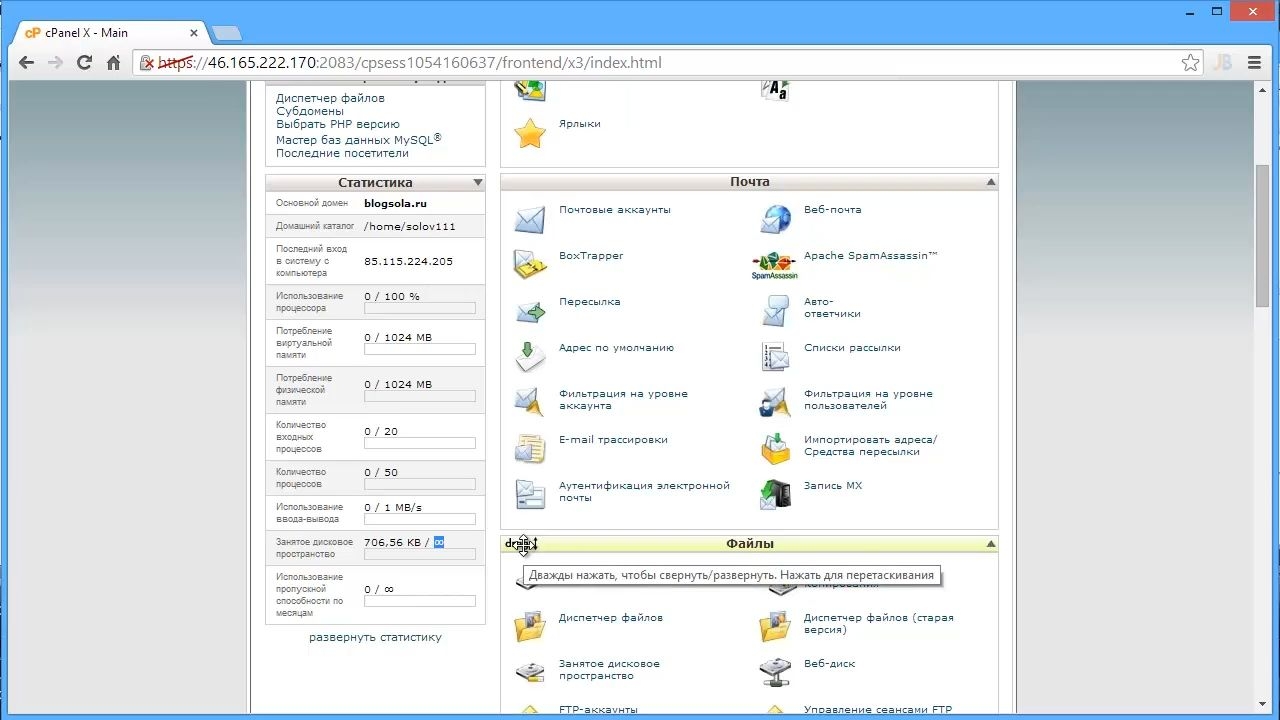Click the Основной домен label
This screenshot has width=1280, height=720.
coord(312,203)
